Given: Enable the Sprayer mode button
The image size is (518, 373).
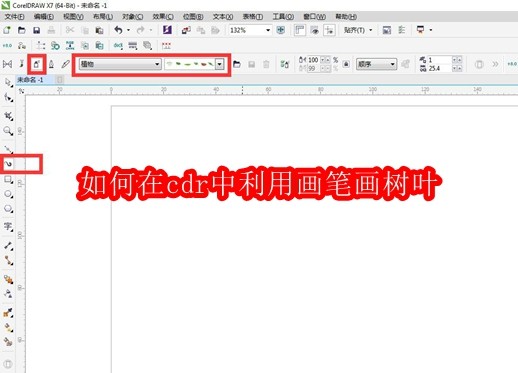Looking at the screenshot, I should coord(36,64).
